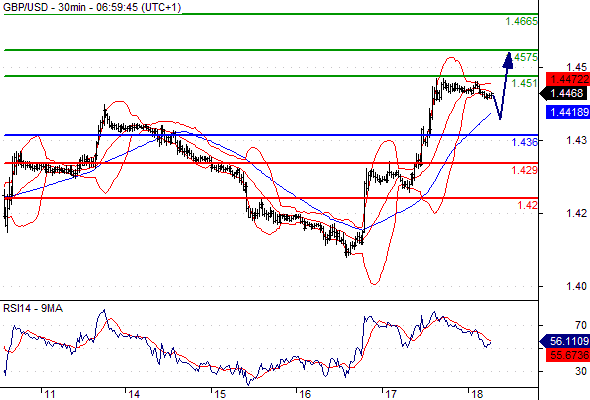The width and height of the screenshot is (590, 400).
Task: Select the red 55.6736 RSI MA tag
Action: (568, 354)
